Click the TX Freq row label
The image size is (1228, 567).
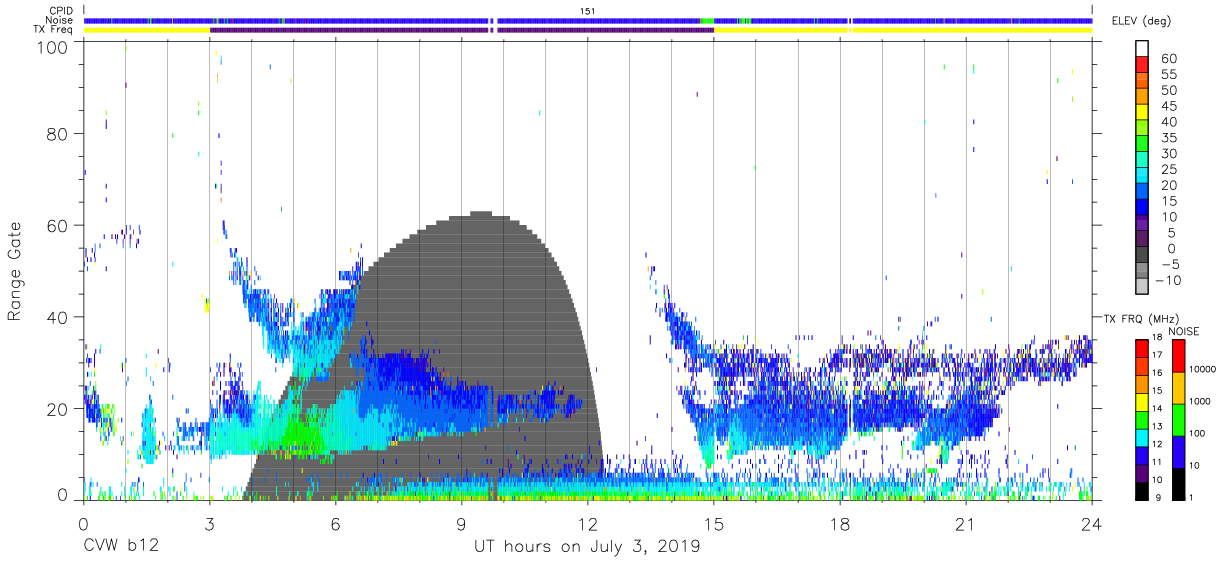coord(55,30)
